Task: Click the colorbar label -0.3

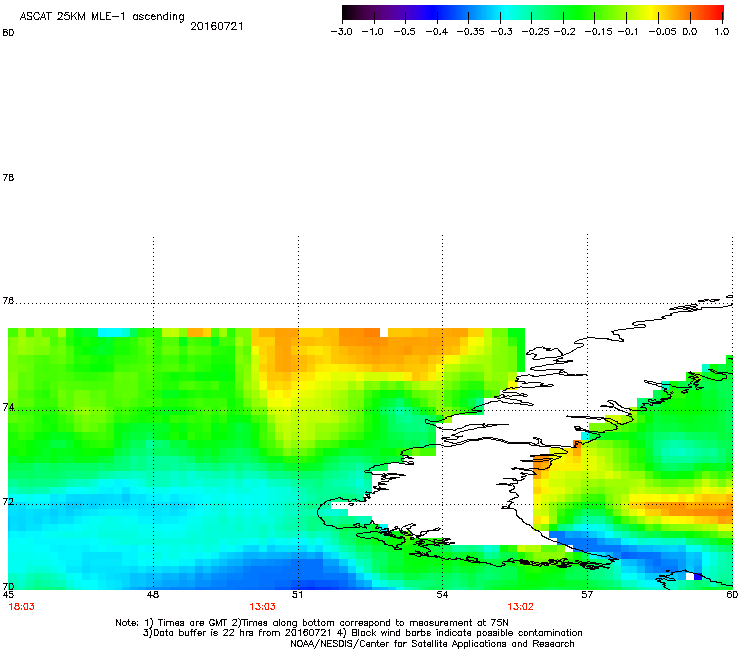Action: click(502, 32)
